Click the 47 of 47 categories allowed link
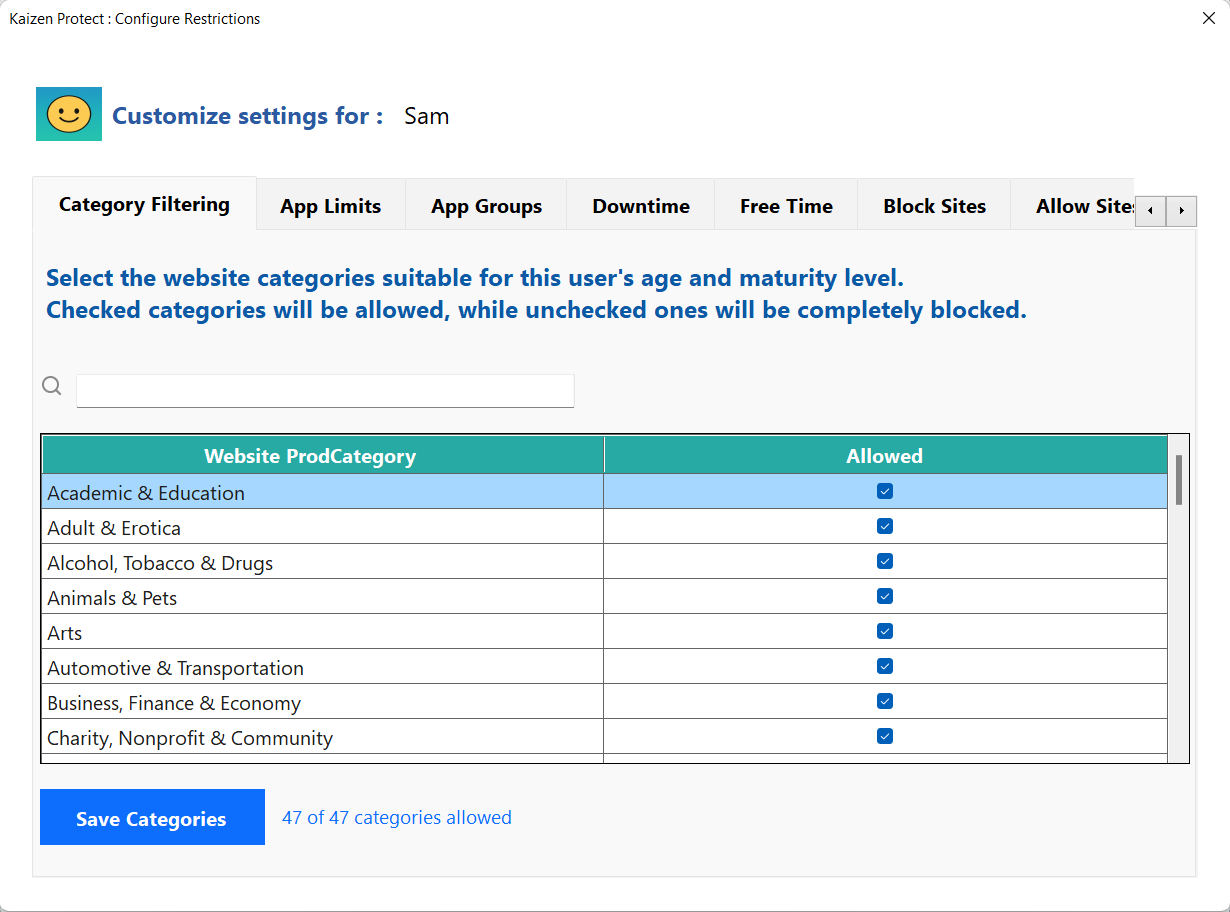The image size is (1230, 912). (x=396, y=817)
